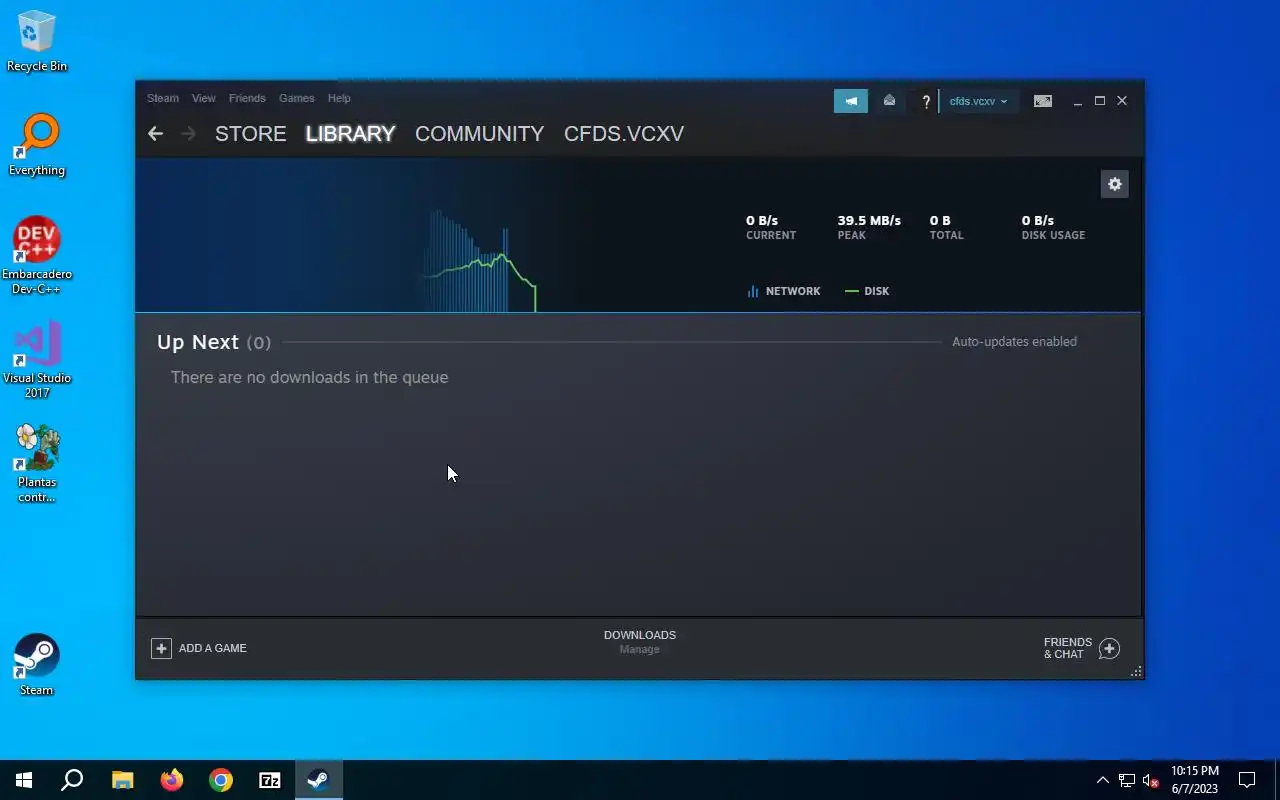Viewport: 1280px width, 800px height.
Task: Click the 0 B/s DISK USAGE value
Action: [1038, 220]
